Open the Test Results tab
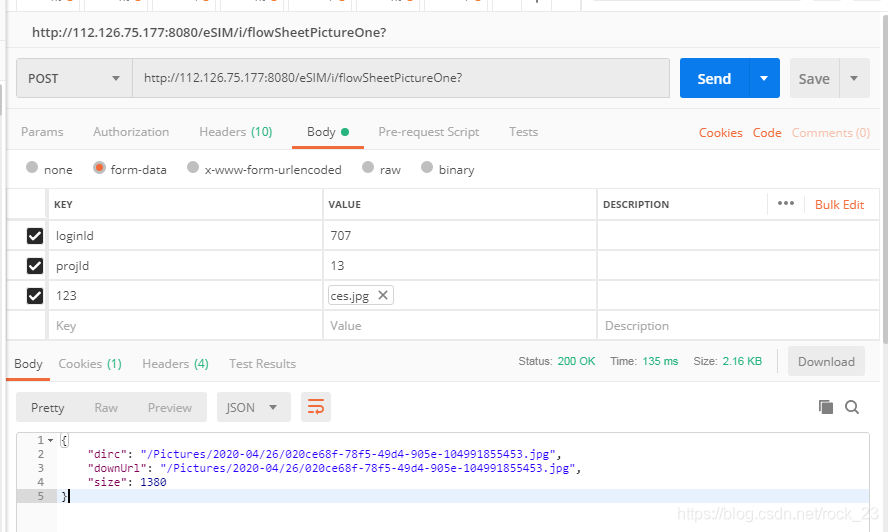Viewport: 888px width, 532px height. (x=262, y=364)
